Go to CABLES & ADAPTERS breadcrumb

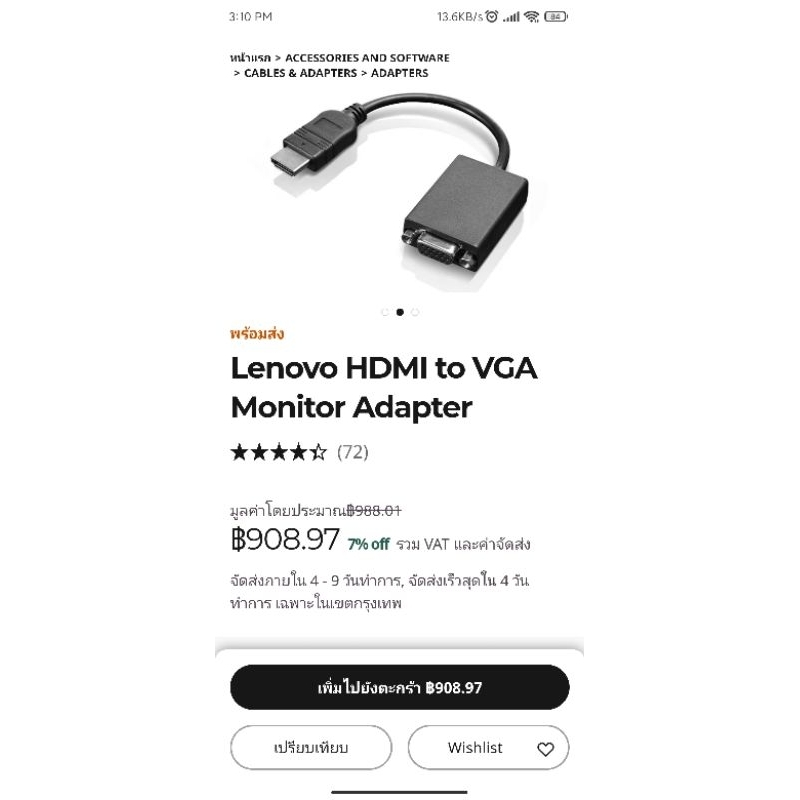[x=301, y=73]
